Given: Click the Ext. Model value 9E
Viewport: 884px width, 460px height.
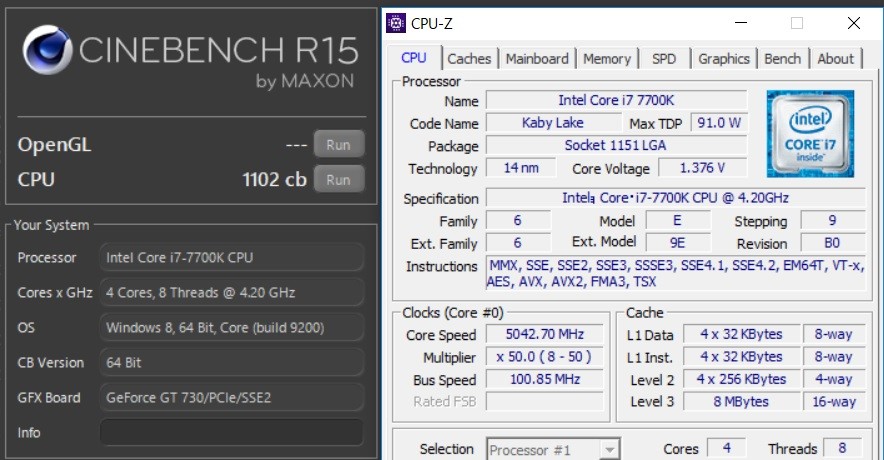Looking at the screenshot, I should (x=678, y=243).
